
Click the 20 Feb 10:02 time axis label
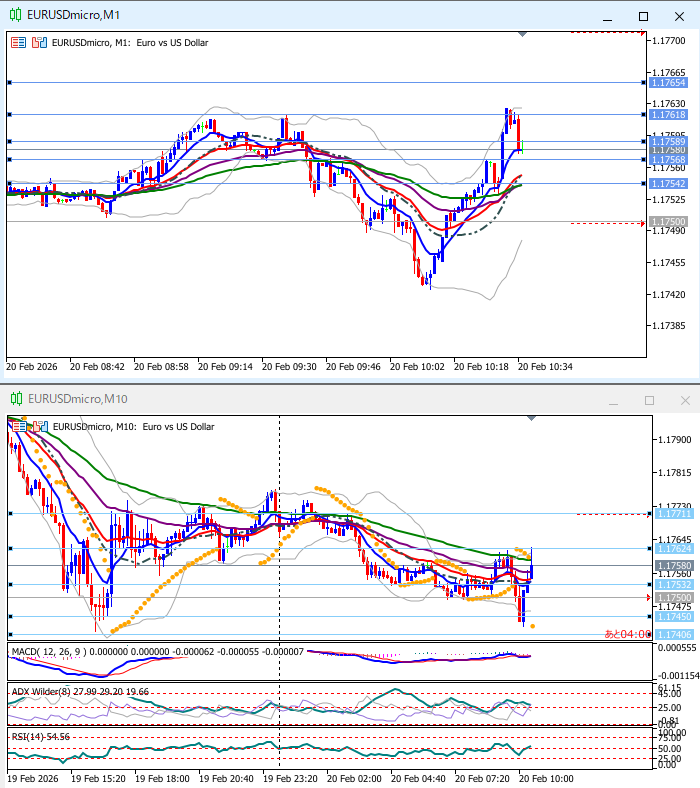pos(417,367)
